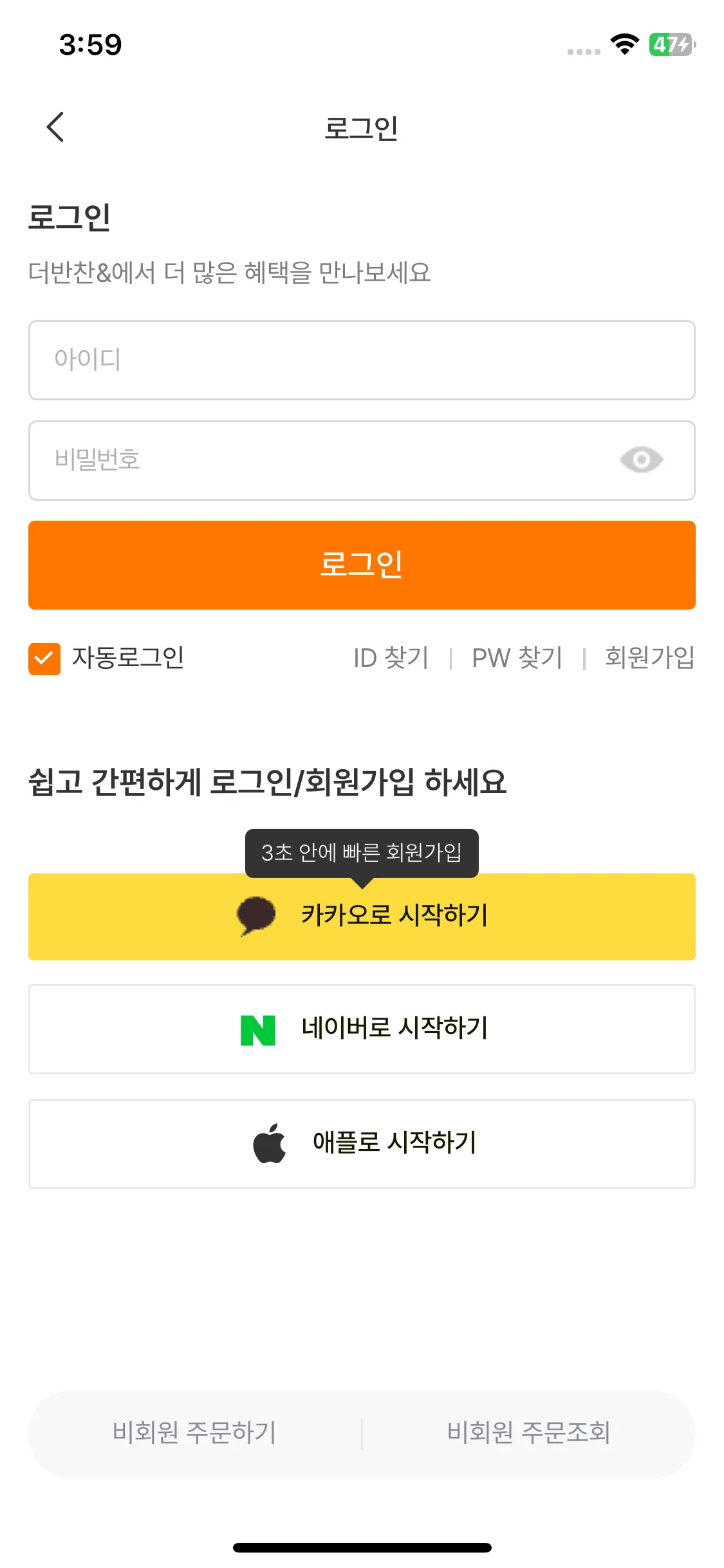
Task: Tap the Wi-Fi status icon
Action: point(624,44)
